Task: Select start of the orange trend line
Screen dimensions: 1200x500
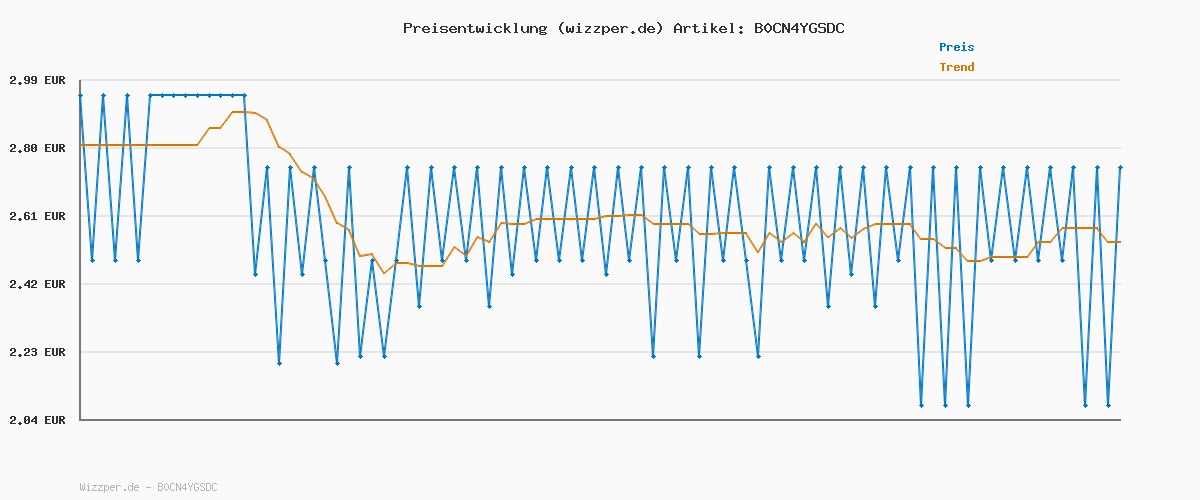Action: click(81, 145)
